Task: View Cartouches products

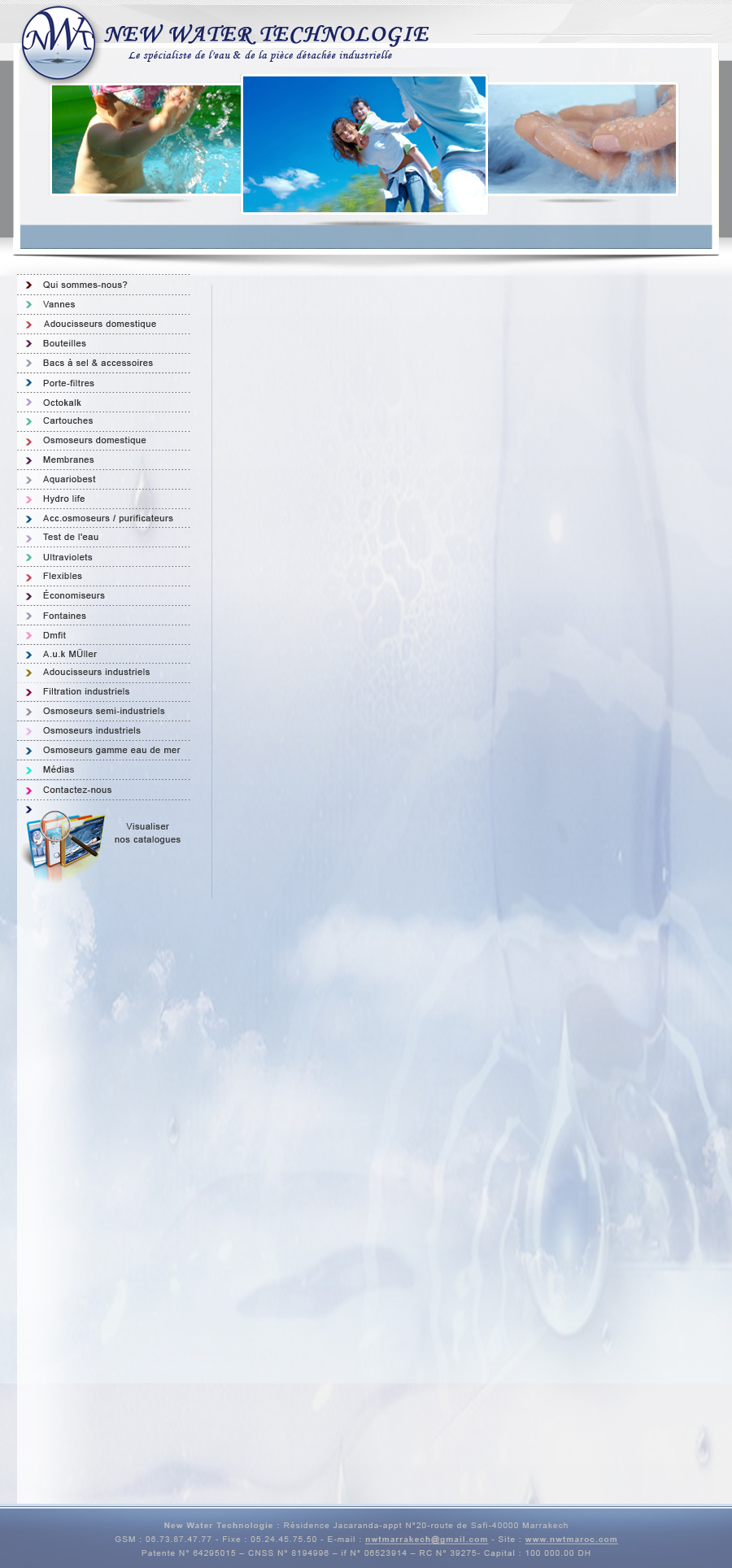Action: (x=68, y=420)
